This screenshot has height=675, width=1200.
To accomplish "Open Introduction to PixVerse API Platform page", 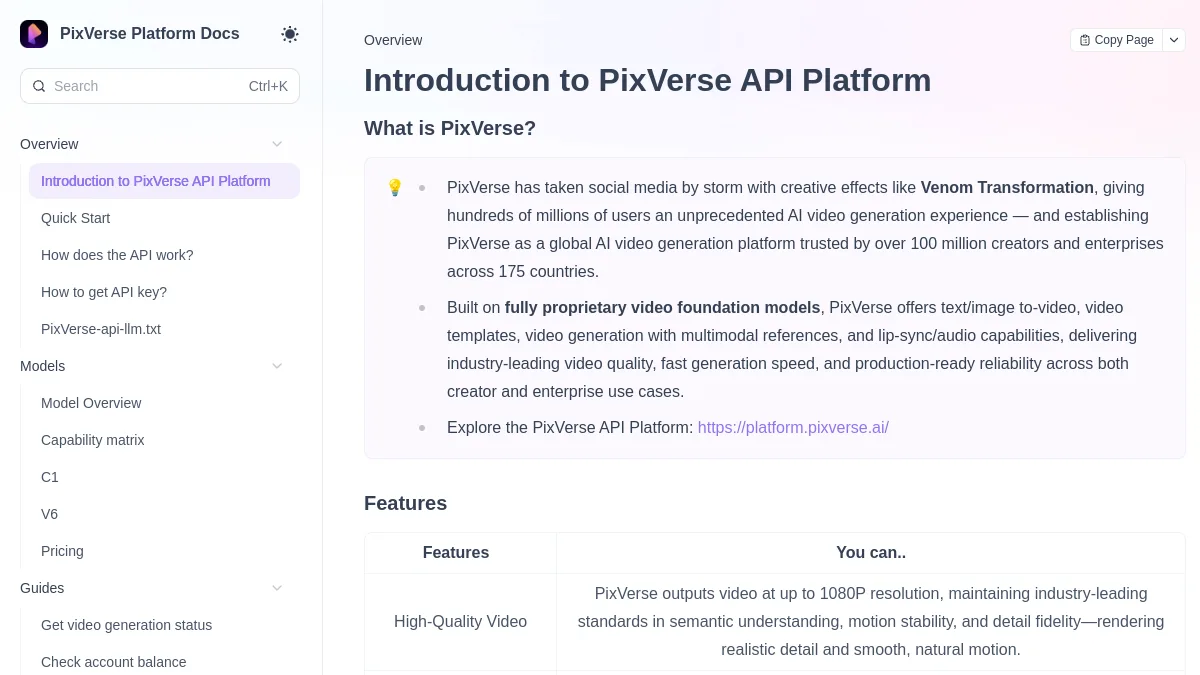I will tap(164, 181).
